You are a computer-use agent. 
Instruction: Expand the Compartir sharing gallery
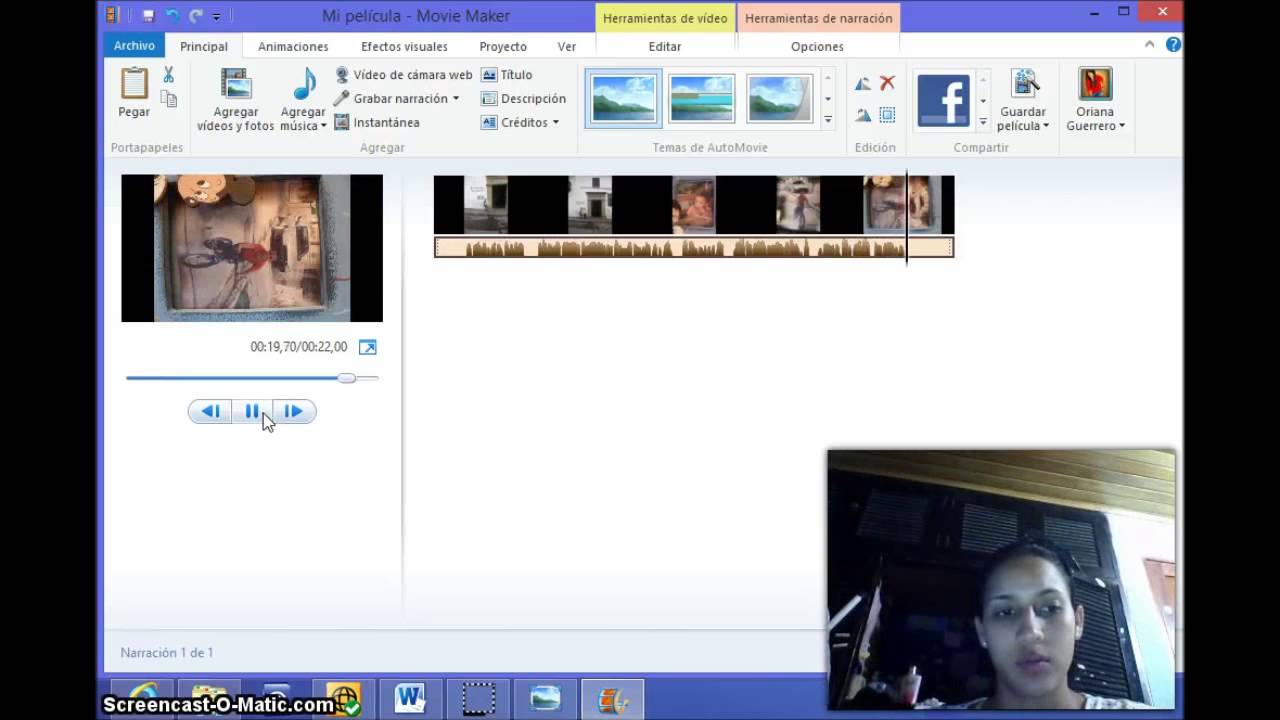tap(983, 121)
